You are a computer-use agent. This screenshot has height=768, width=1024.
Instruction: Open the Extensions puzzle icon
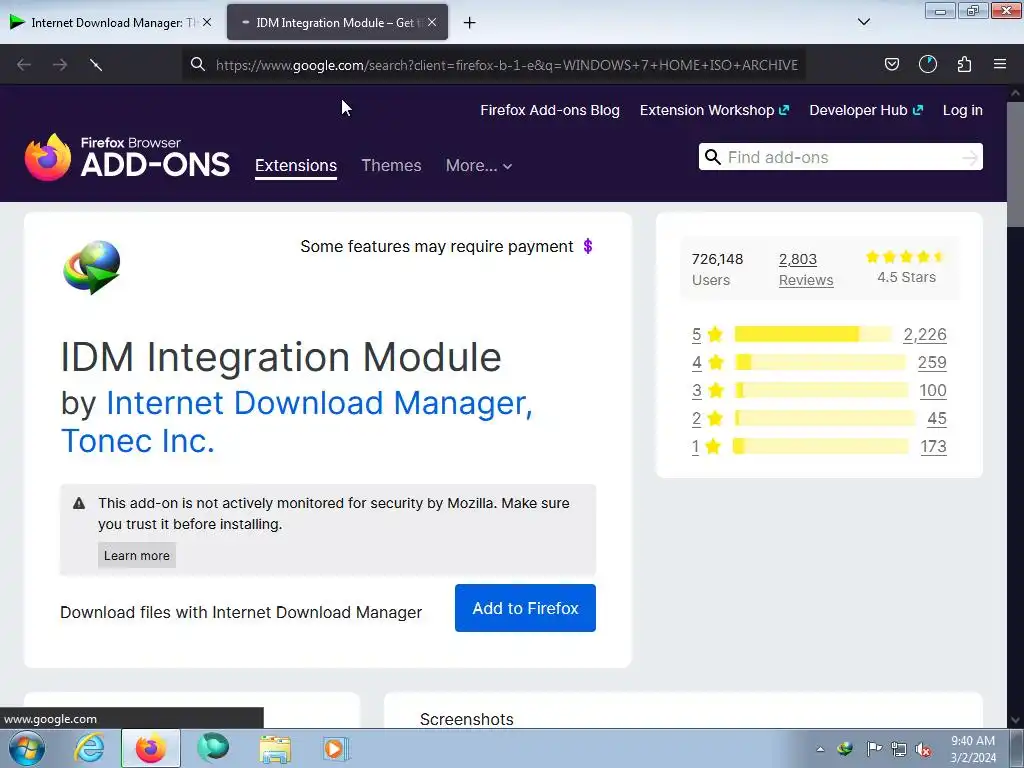[x=964, y=64]
